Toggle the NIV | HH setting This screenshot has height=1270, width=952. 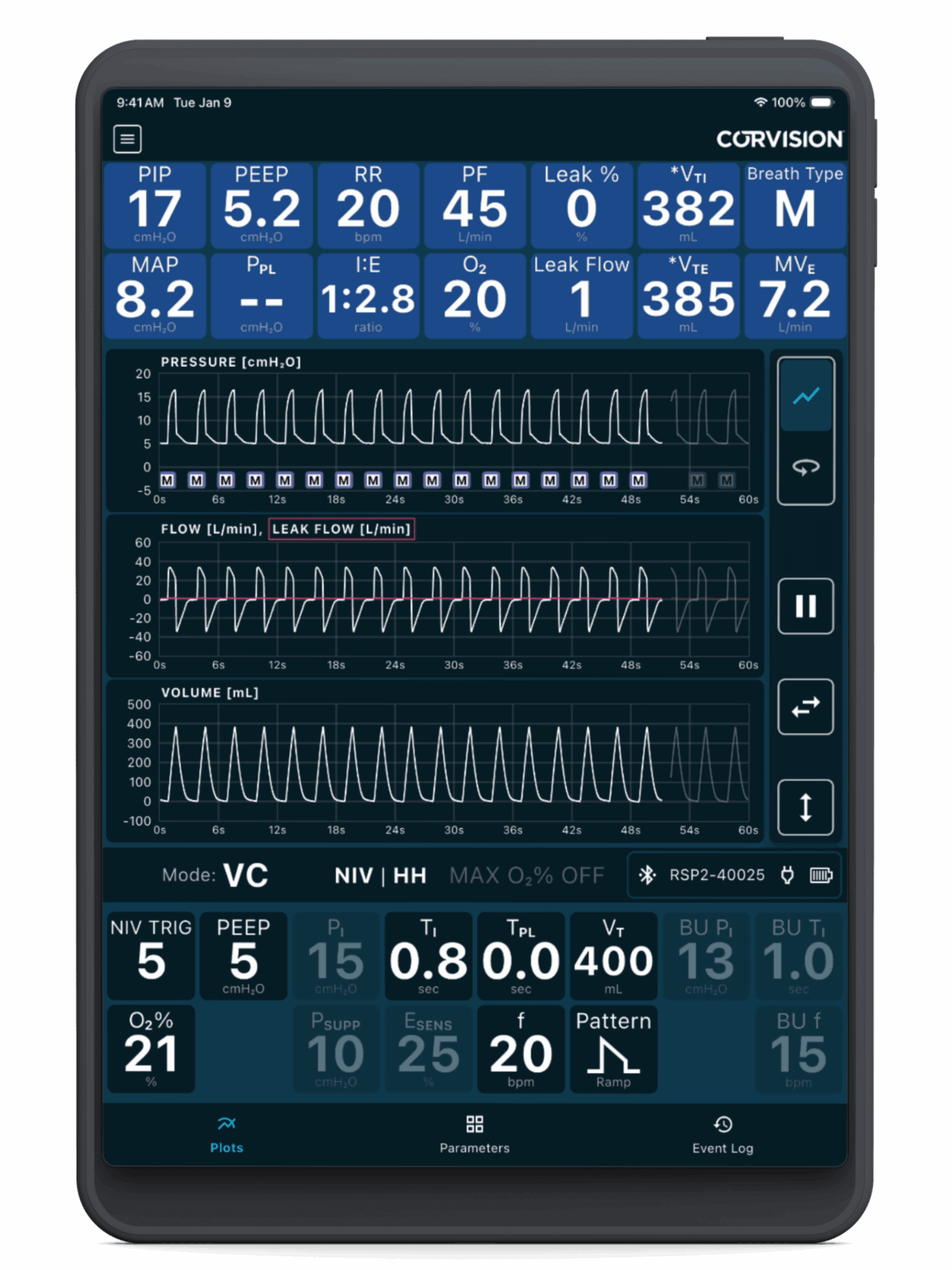click(380, 876)
